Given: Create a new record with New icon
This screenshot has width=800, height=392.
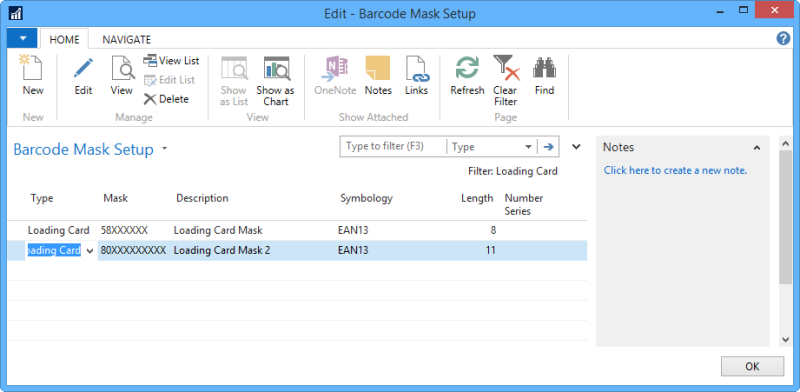Looking at the screenshot, I should click(x=33, y=68).
